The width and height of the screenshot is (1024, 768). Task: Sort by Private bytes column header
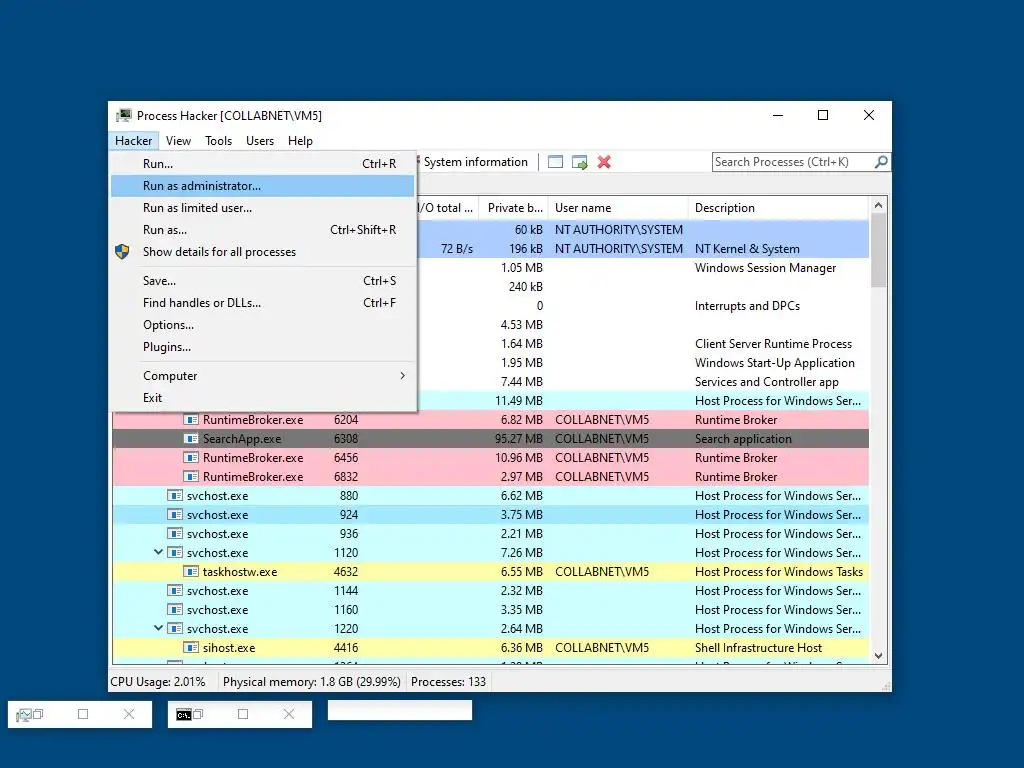coord(513,208)
